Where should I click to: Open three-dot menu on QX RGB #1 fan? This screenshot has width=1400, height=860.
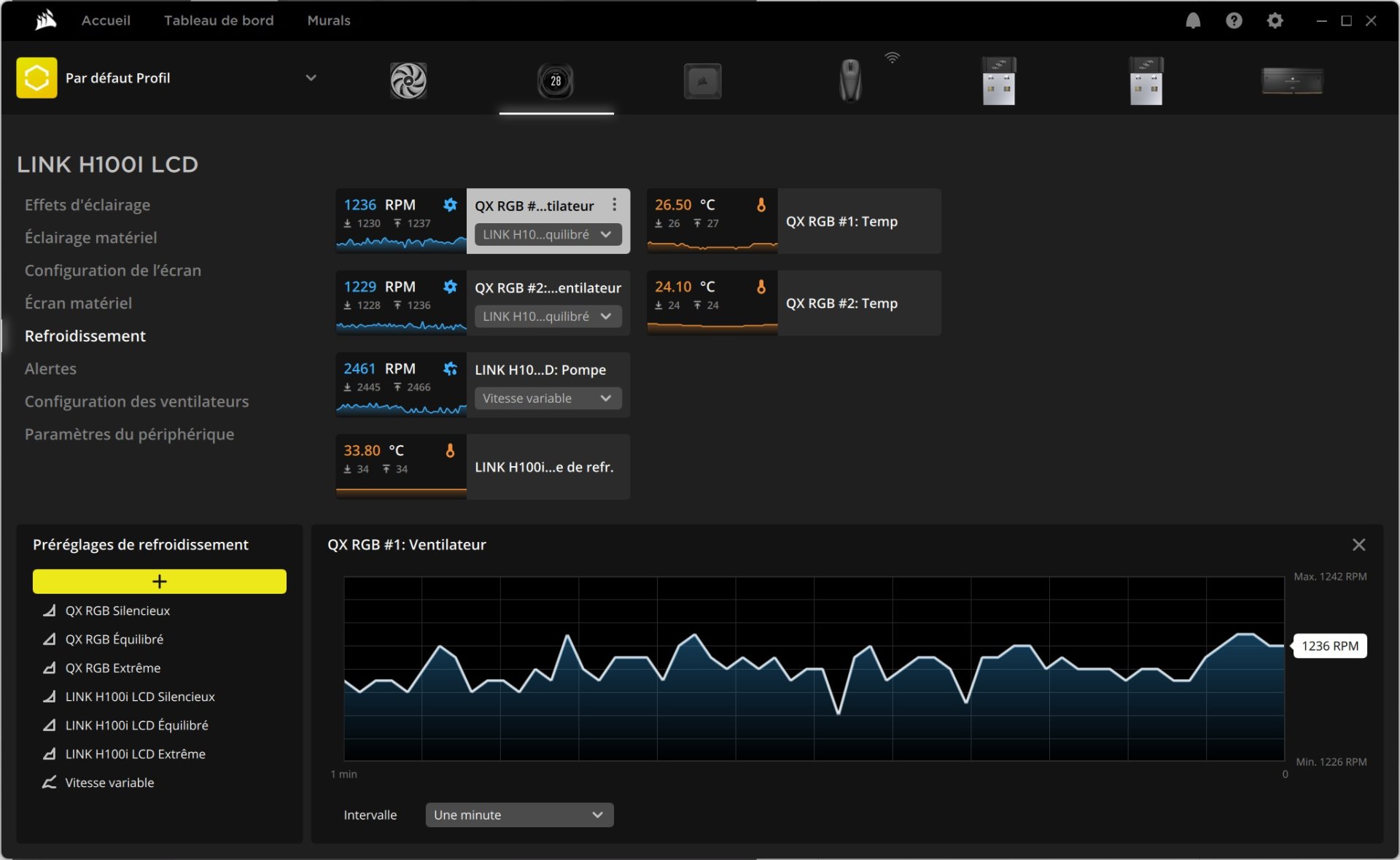click(x=614, y=205)
